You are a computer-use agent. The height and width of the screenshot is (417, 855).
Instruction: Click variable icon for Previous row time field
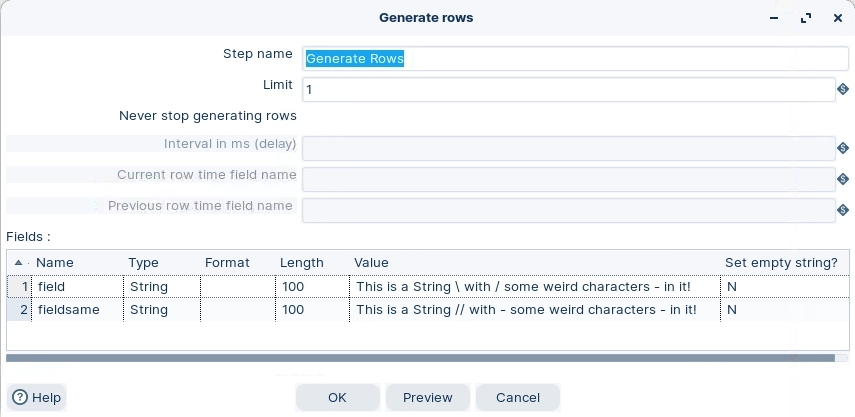(x=843, y=210)
